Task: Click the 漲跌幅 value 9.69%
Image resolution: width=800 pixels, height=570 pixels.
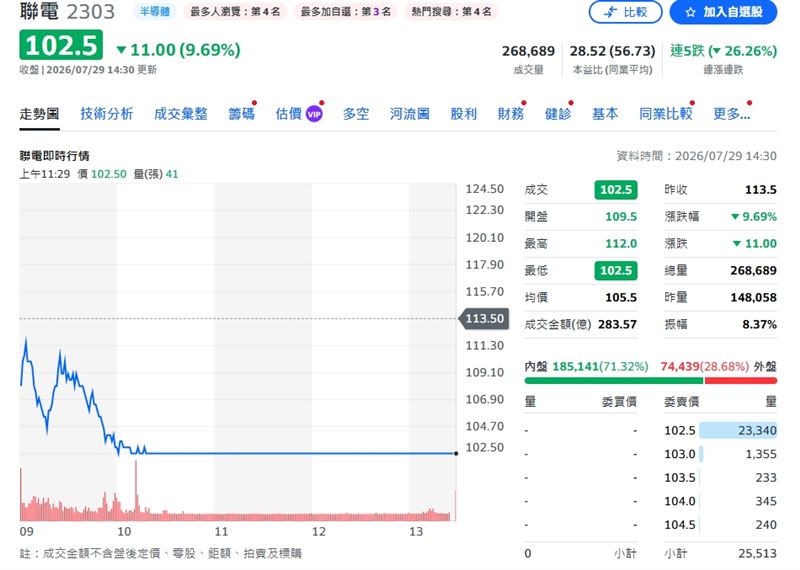Action: pos(754,216)
